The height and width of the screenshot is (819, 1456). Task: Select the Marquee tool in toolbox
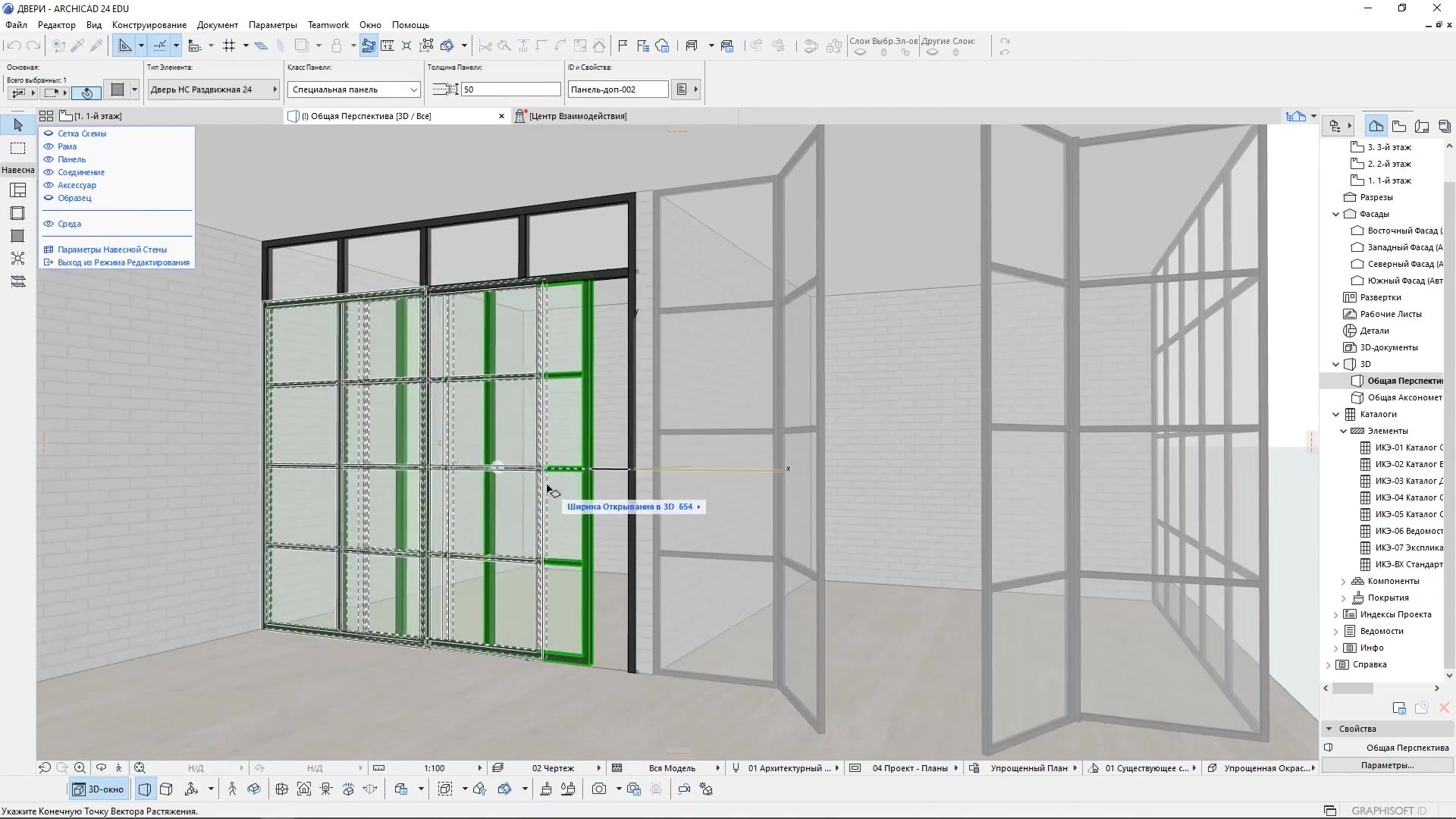[x=18, y=149]
